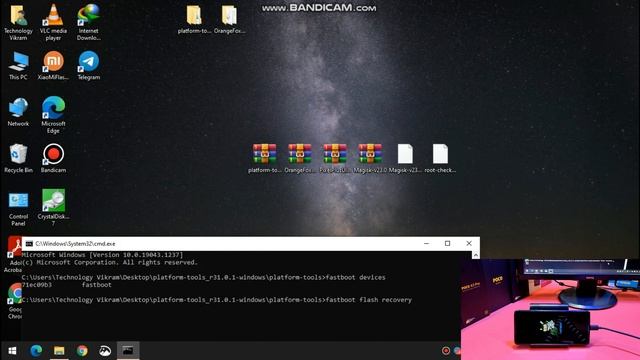
Task: Open Google Chrome from the taskbar
Action: 82,351
